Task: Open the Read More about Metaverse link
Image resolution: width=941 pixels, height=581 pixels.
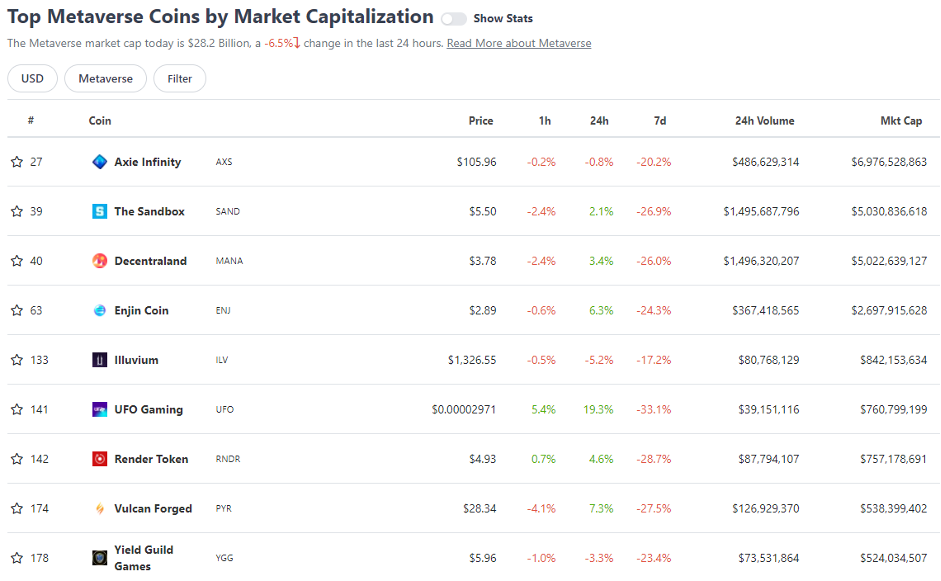Action: click(519, 44)
